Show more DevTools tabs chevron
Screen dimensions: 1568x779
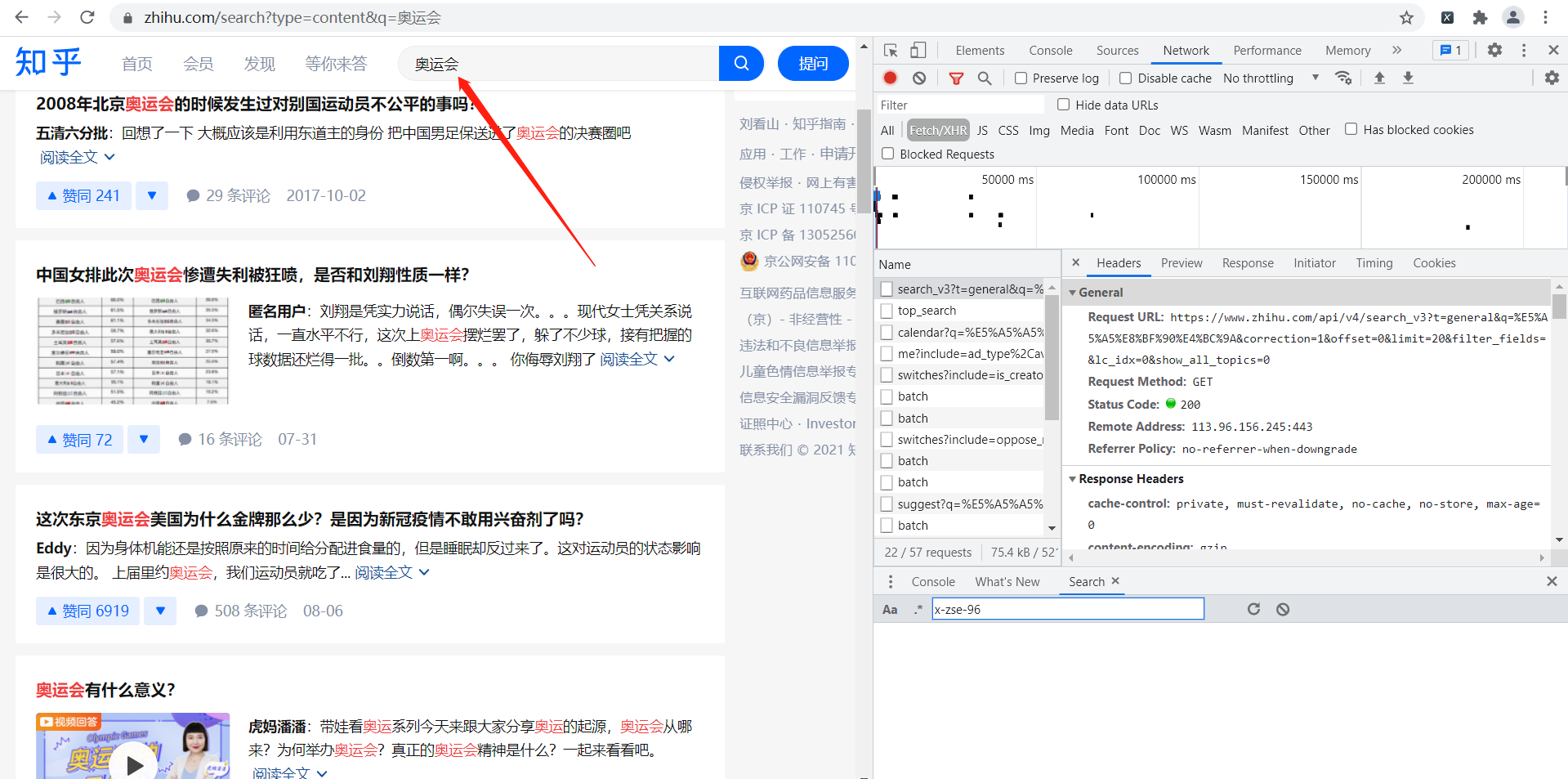pyautogui.click(x=1396, y=51)
